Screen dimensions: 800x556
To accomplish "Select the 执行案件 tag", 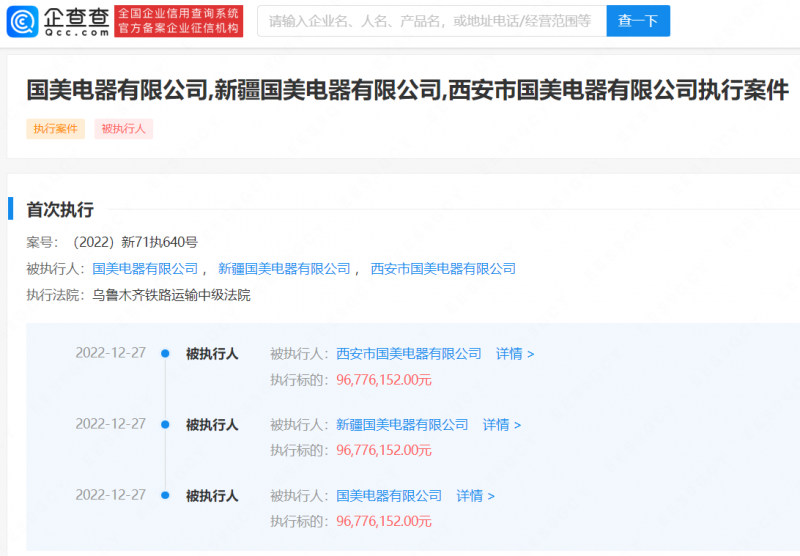I will 56,129.
